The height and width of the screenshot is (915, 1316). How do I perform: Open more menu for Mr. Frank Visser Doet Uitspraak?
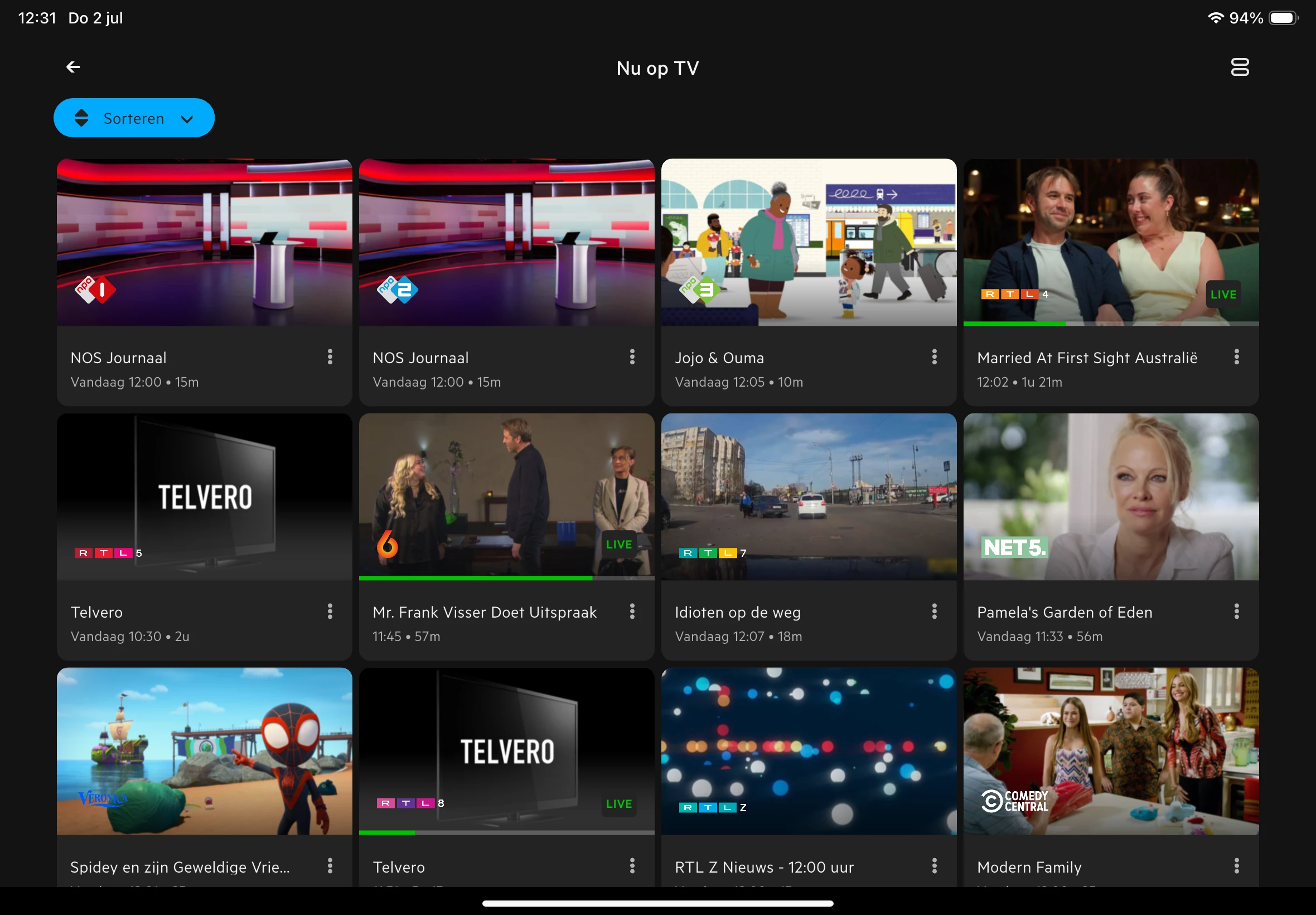pyautogui.click(x=632, y=611)
